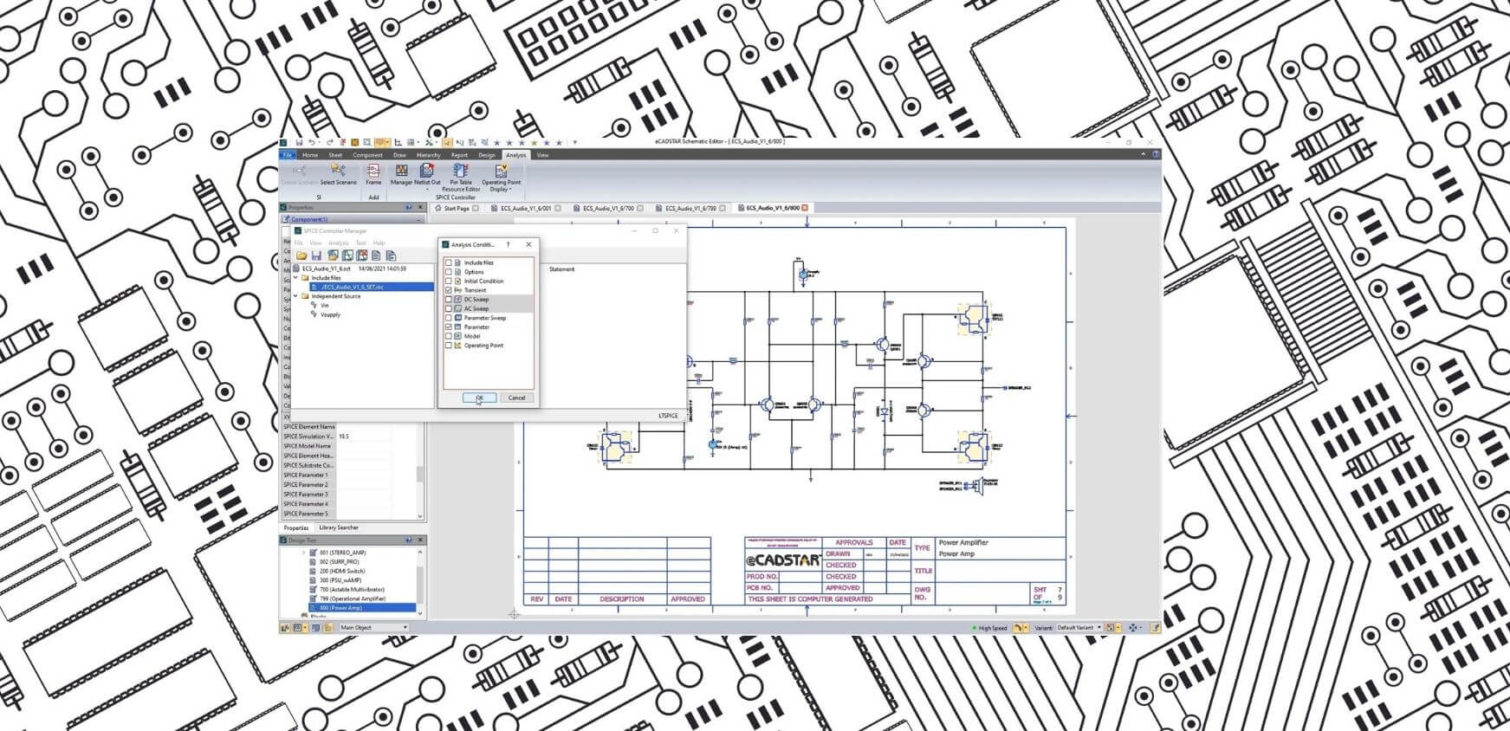Open the SPICE Controller Manager ribbon icon
This screenshot has width=1510, height=731.
401,171
